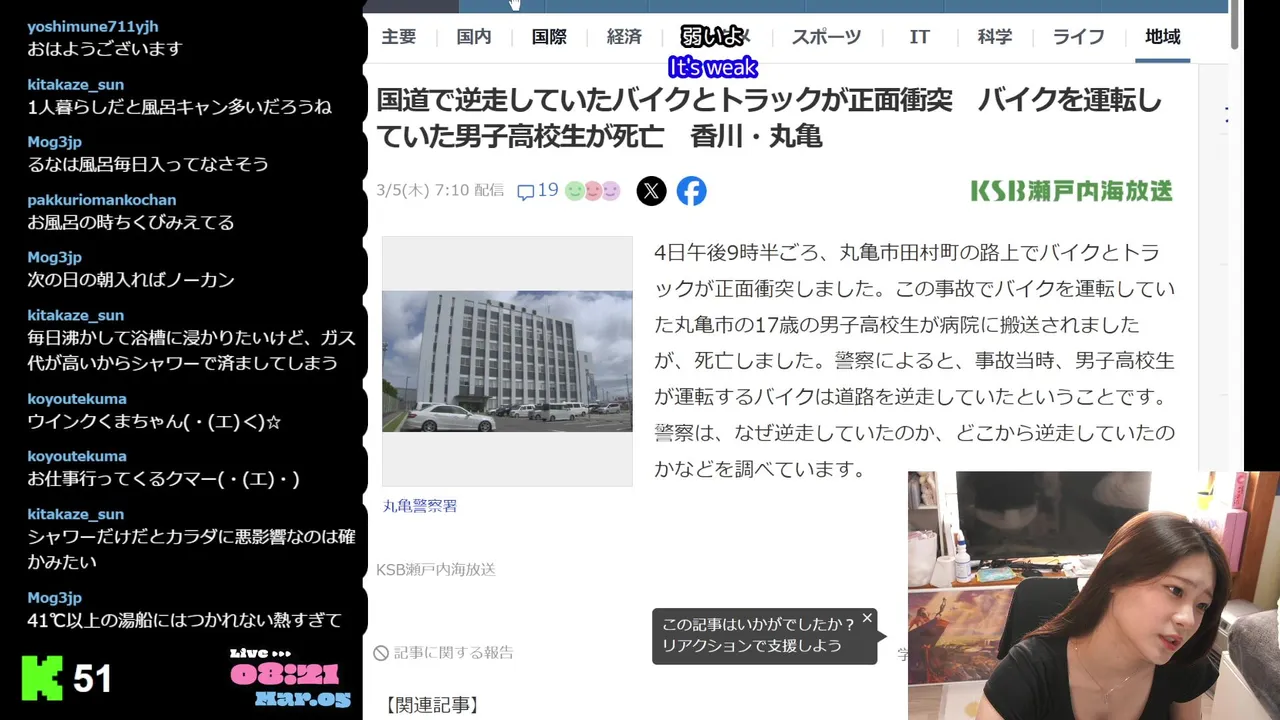Share the article on X
Image resolution: width=1280 pixels, height=720 pixels.
pyautogui.click(x=651, y=190)
